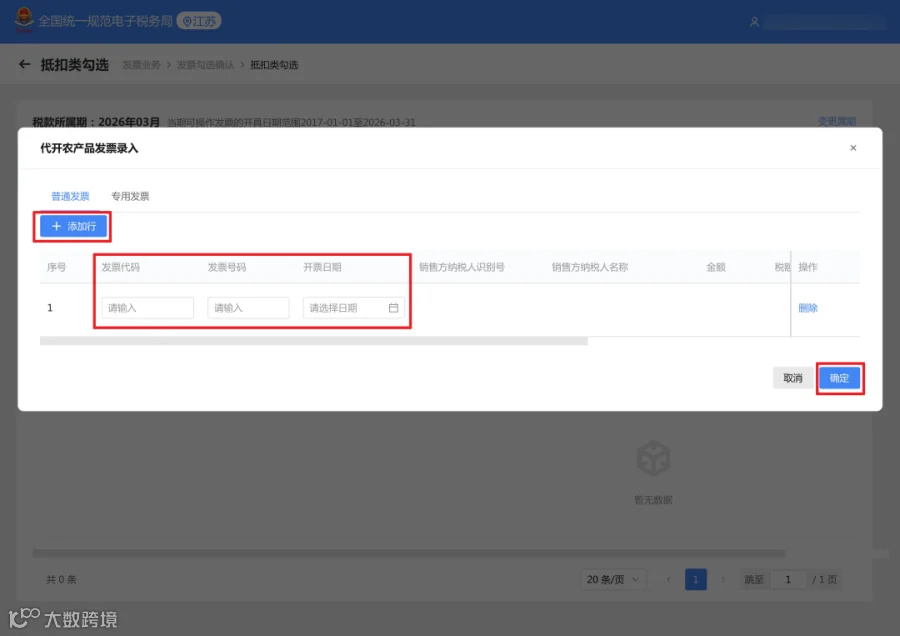Click the 发票业务 breadcrumb link
This screenshot has width=900, height=636.
click(141, 65)
